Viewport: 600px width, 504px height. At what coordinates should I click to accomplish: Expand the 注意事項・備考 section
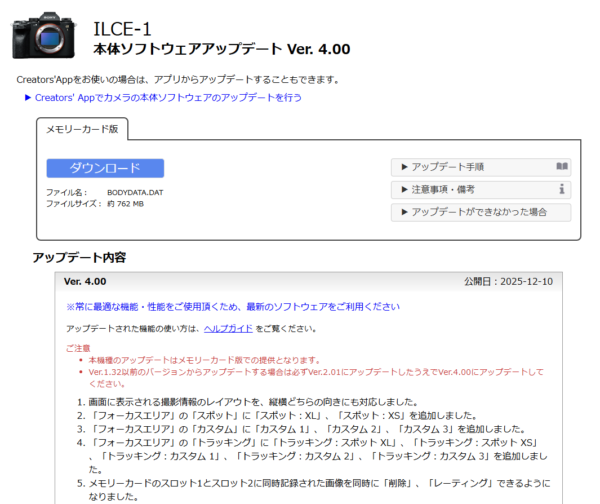(481, 189)
